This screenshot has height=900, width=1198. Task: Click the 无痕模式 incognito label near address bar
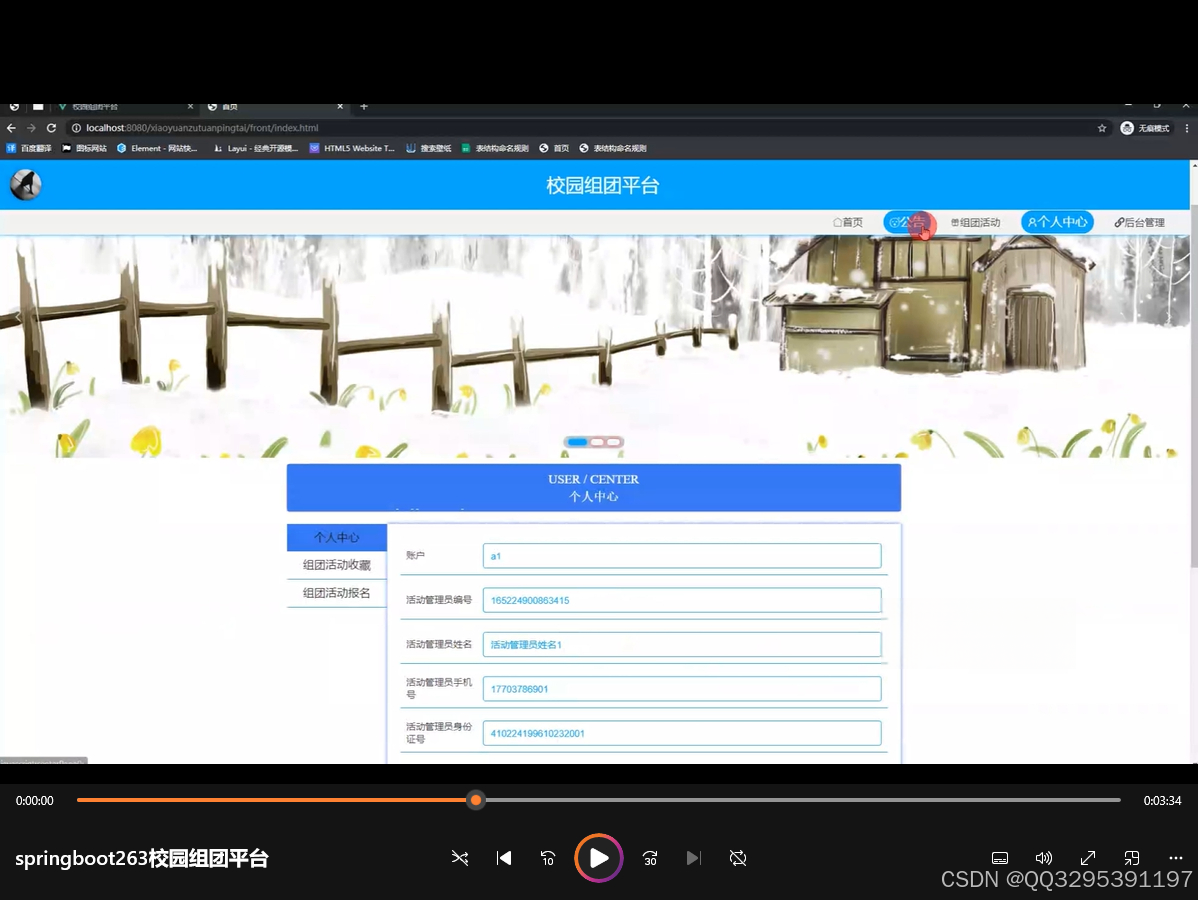pyautogui.click(x=1153, y=128)
